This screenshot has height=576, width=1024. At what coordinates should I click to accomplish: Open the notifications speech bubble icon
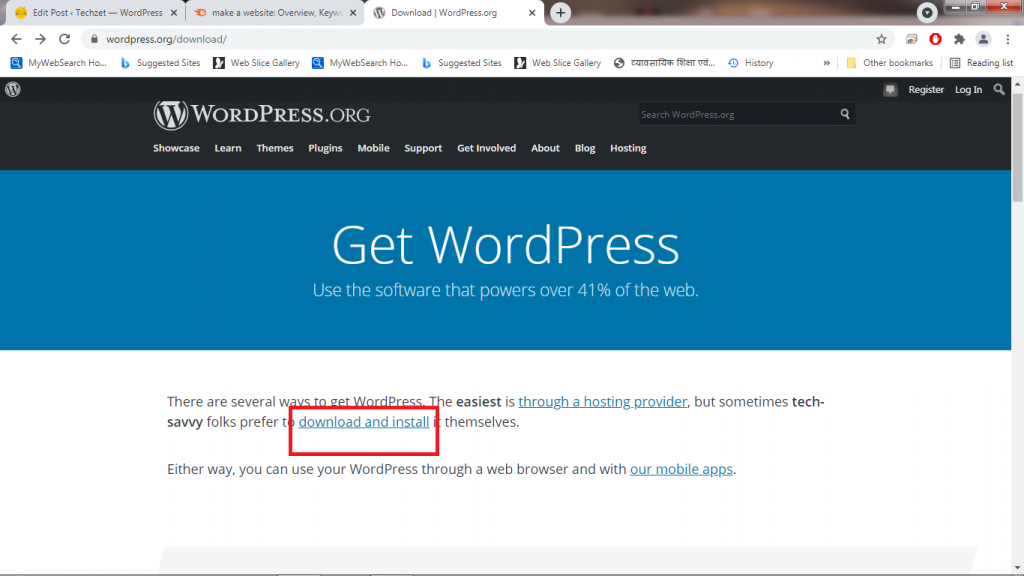pyautogui.click(x=890, y=90)
